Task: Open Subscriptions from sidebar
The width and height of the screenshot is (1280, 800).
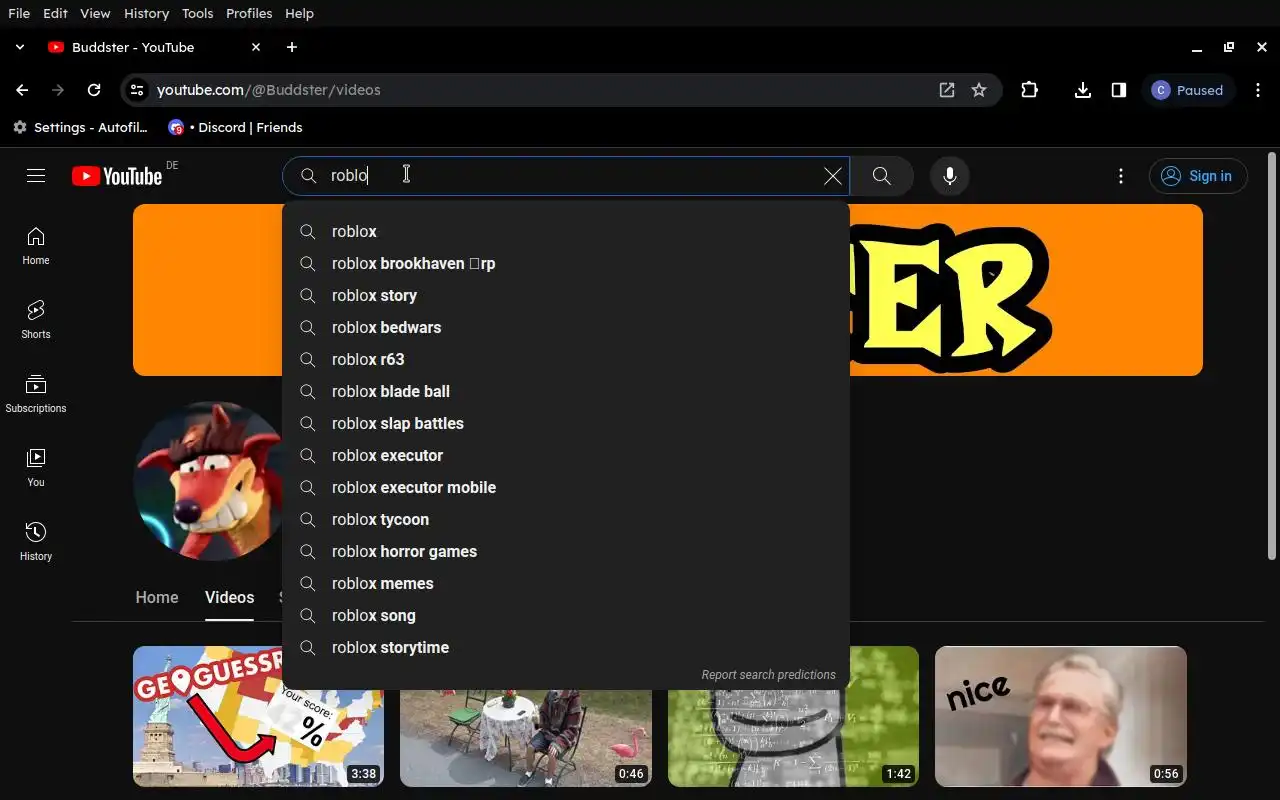Action: click(x=36, y=394)
